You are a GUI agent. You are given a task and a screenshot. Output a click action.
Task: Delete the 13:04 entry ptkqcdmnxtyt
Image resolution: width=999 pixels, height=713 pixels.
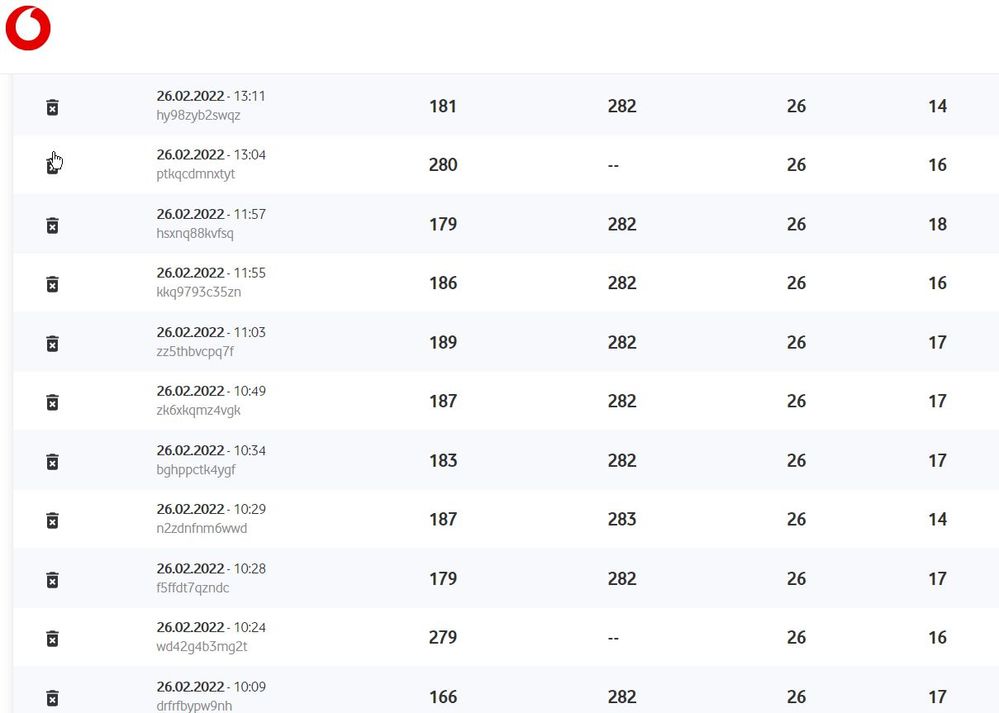53,166
